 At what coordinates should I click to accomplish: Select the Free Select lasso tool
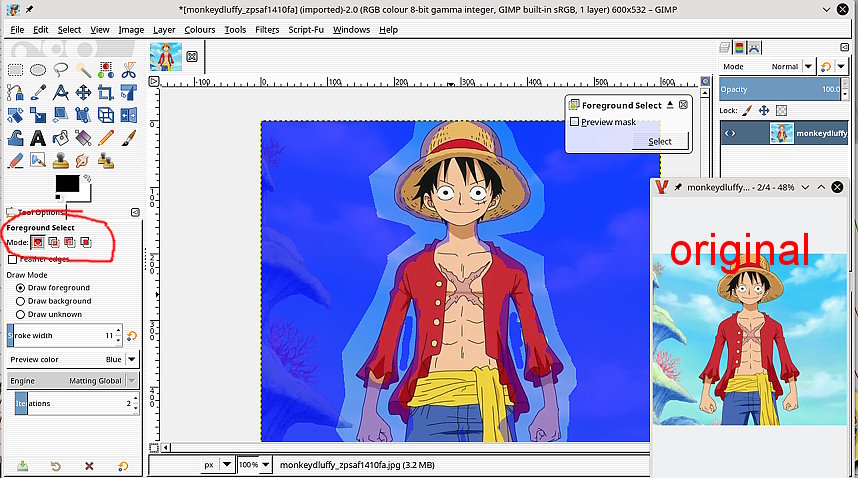point(61,70)
